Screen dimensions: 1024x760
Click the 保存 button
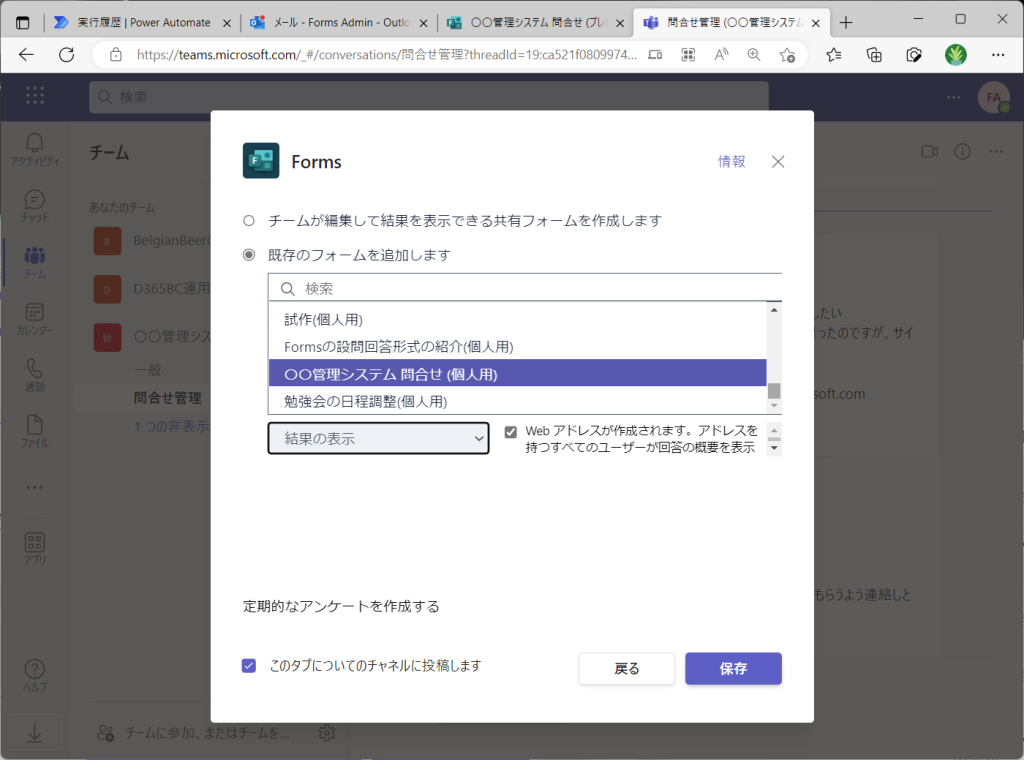pos(733,669)
